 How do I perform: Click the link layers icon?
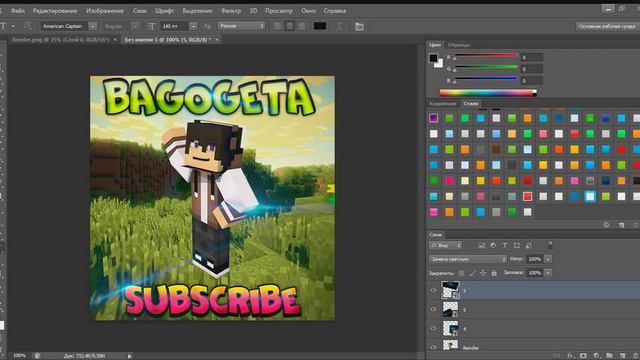tap(557, 356)
